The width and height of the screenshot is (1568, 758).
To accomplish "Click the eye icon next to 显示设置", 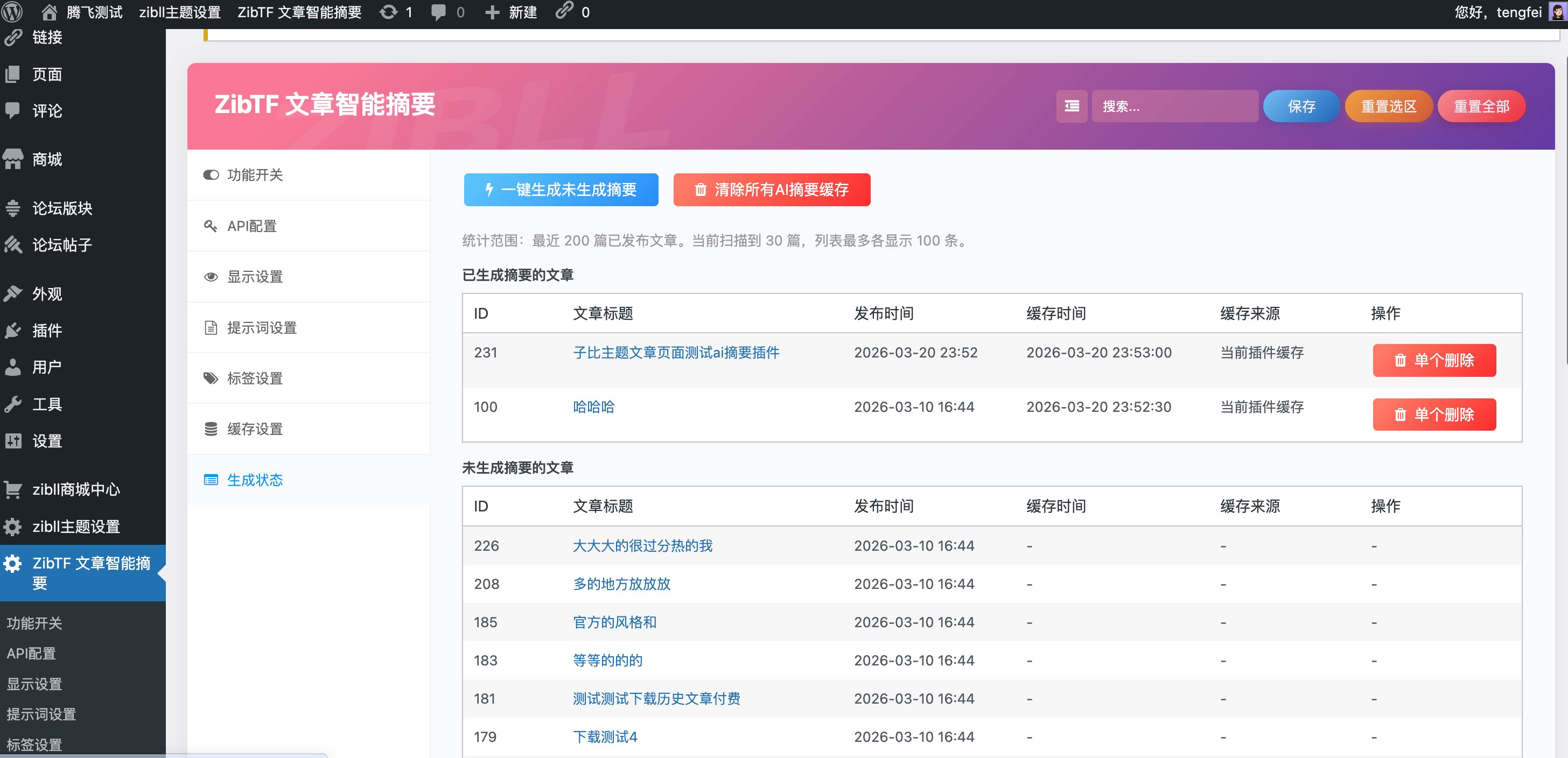I will pyautogui.click(x=211, y=276).
